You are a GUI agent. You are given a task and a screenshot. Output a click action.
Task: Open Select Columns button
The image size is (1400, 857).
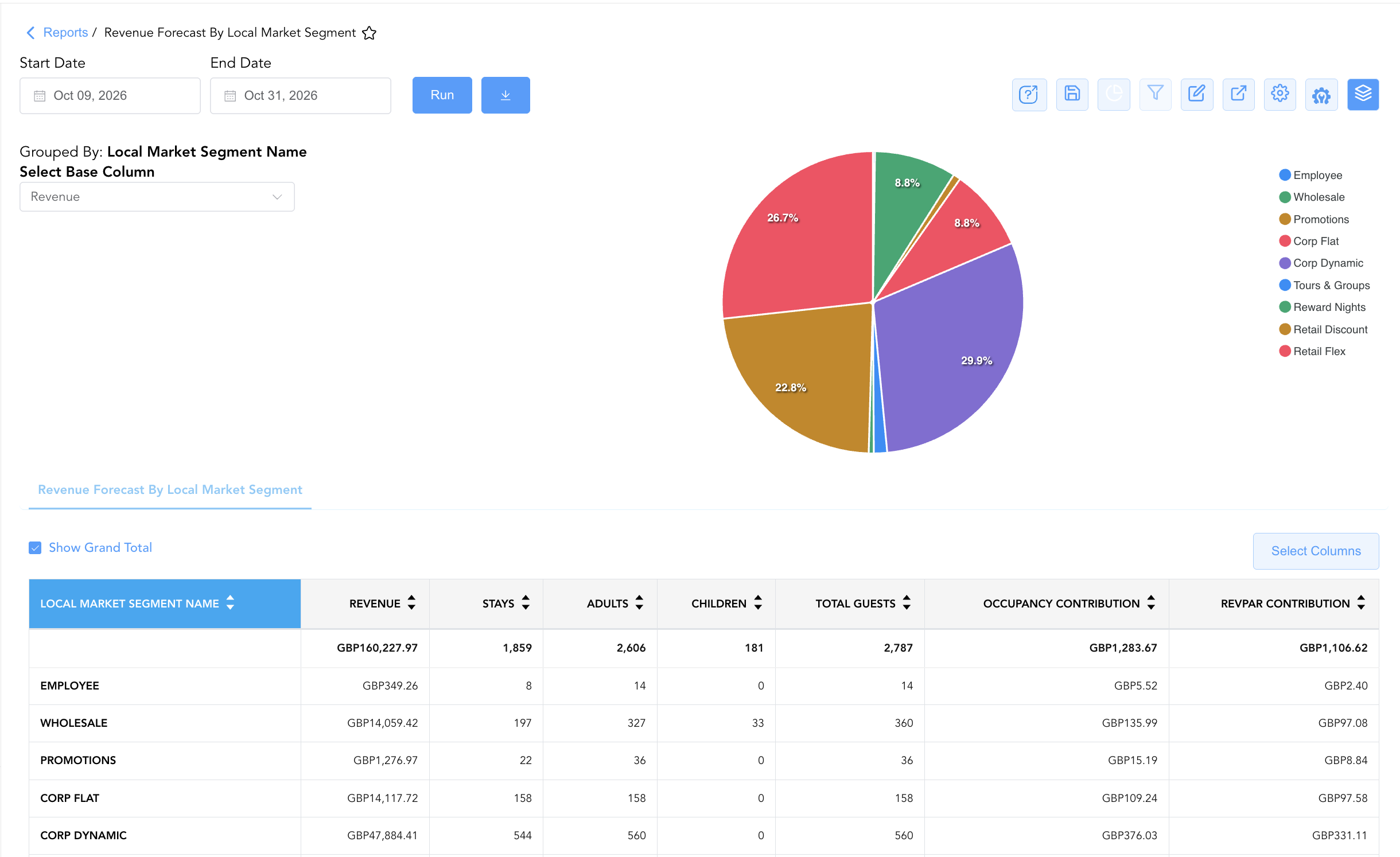1316,551
